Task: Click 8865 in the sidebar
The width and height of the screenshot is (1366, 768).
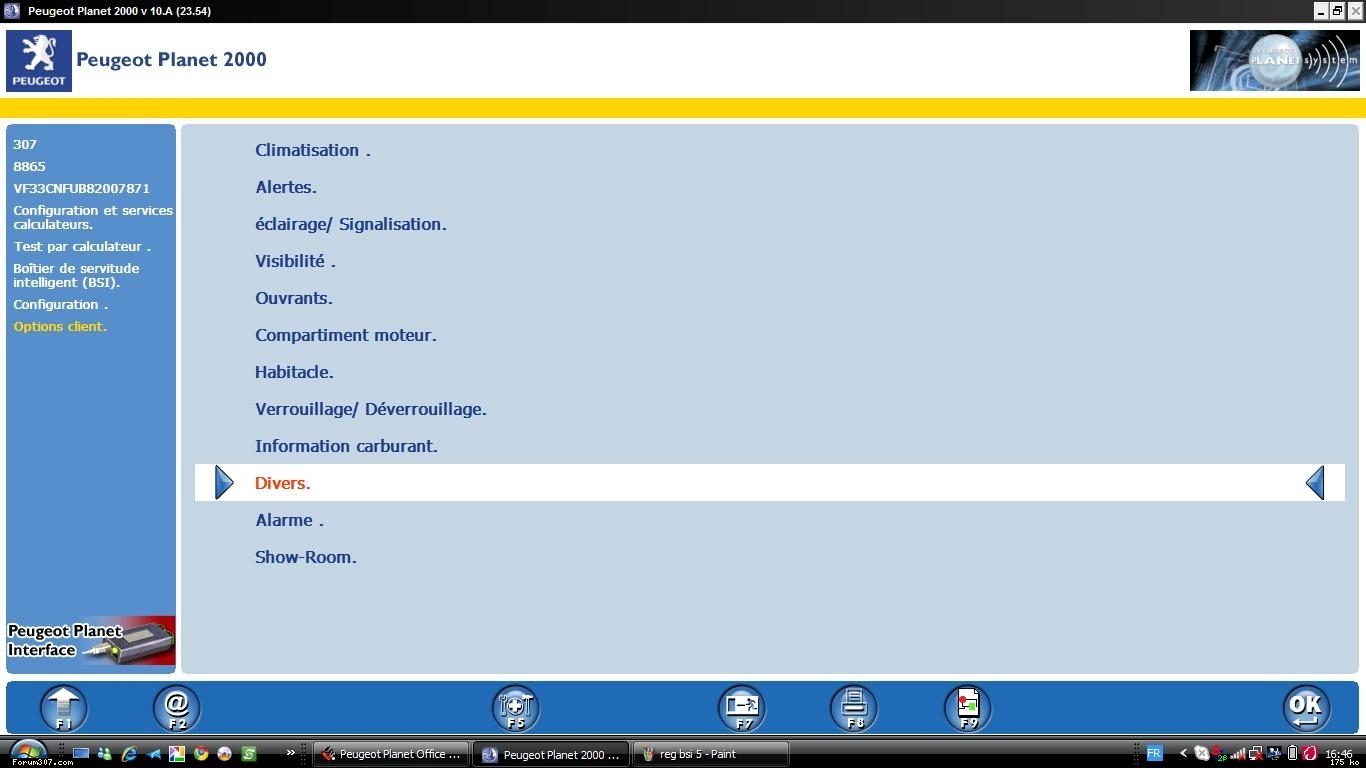Action: (29, 166)
